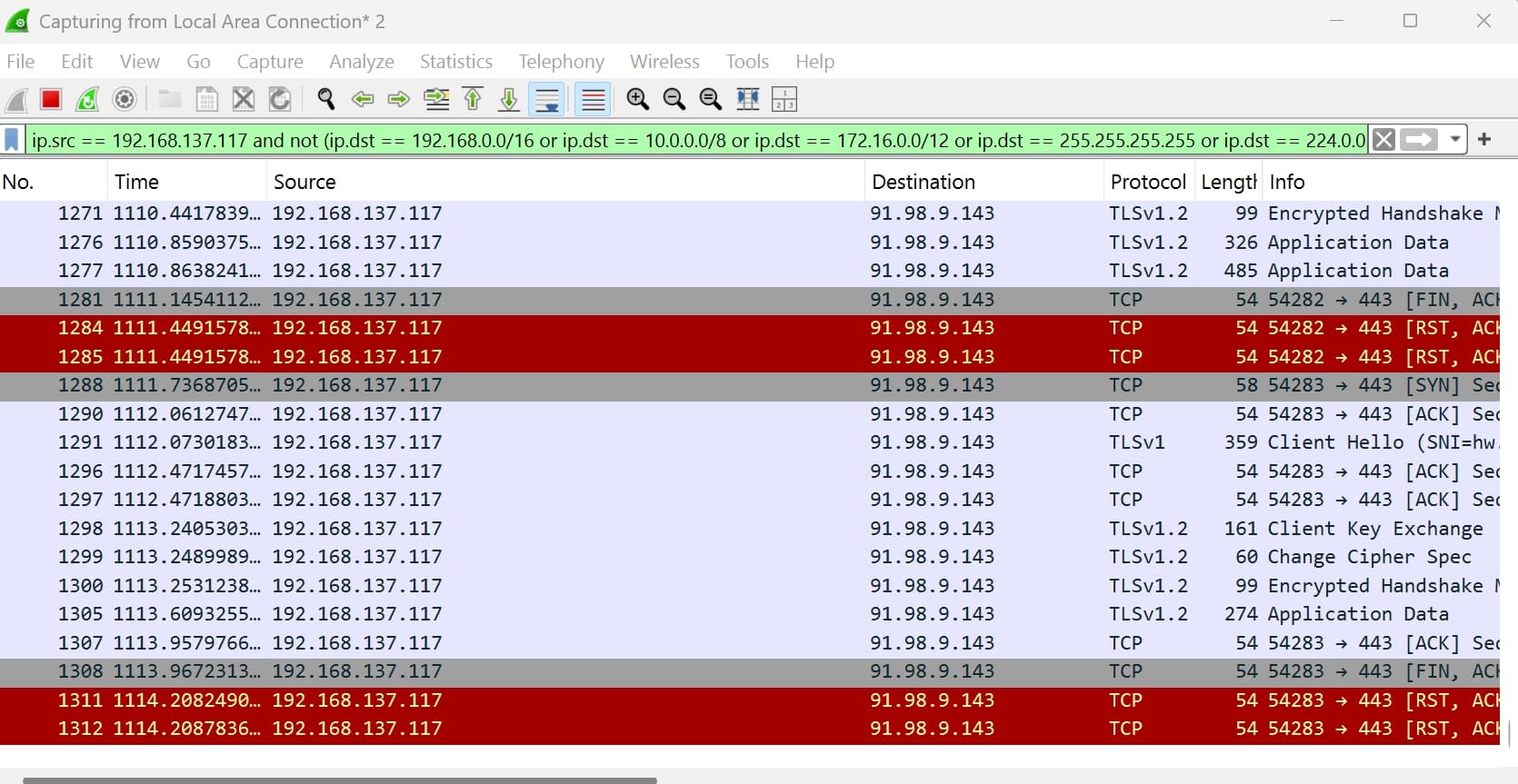Open the Telephony menu
The width and height of the screenshot is (1518, 784).
[x=561, y=62]
